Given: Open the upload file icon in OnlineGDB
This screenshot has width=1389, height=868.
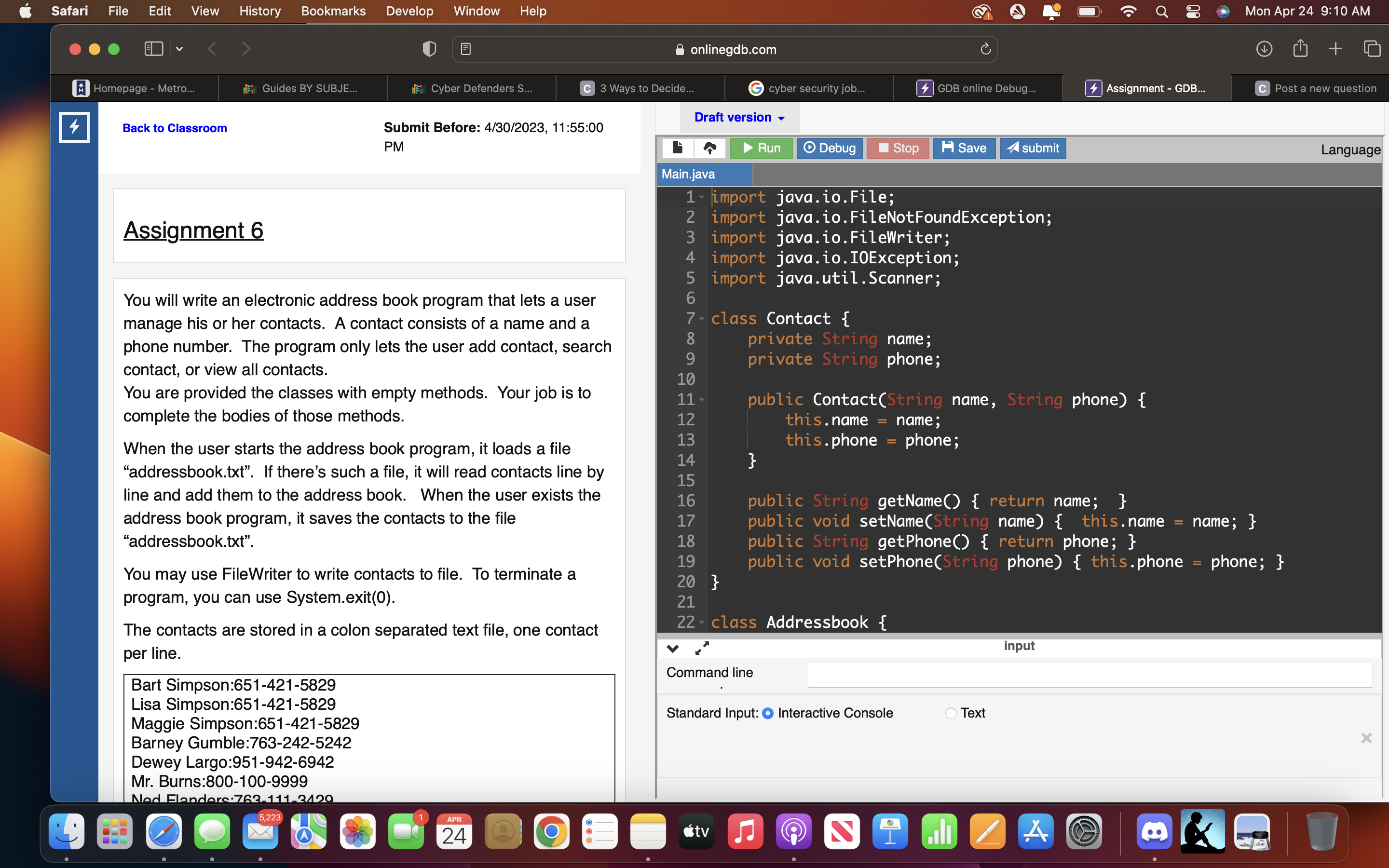Looking at the screenshot, I should [710, 148].
